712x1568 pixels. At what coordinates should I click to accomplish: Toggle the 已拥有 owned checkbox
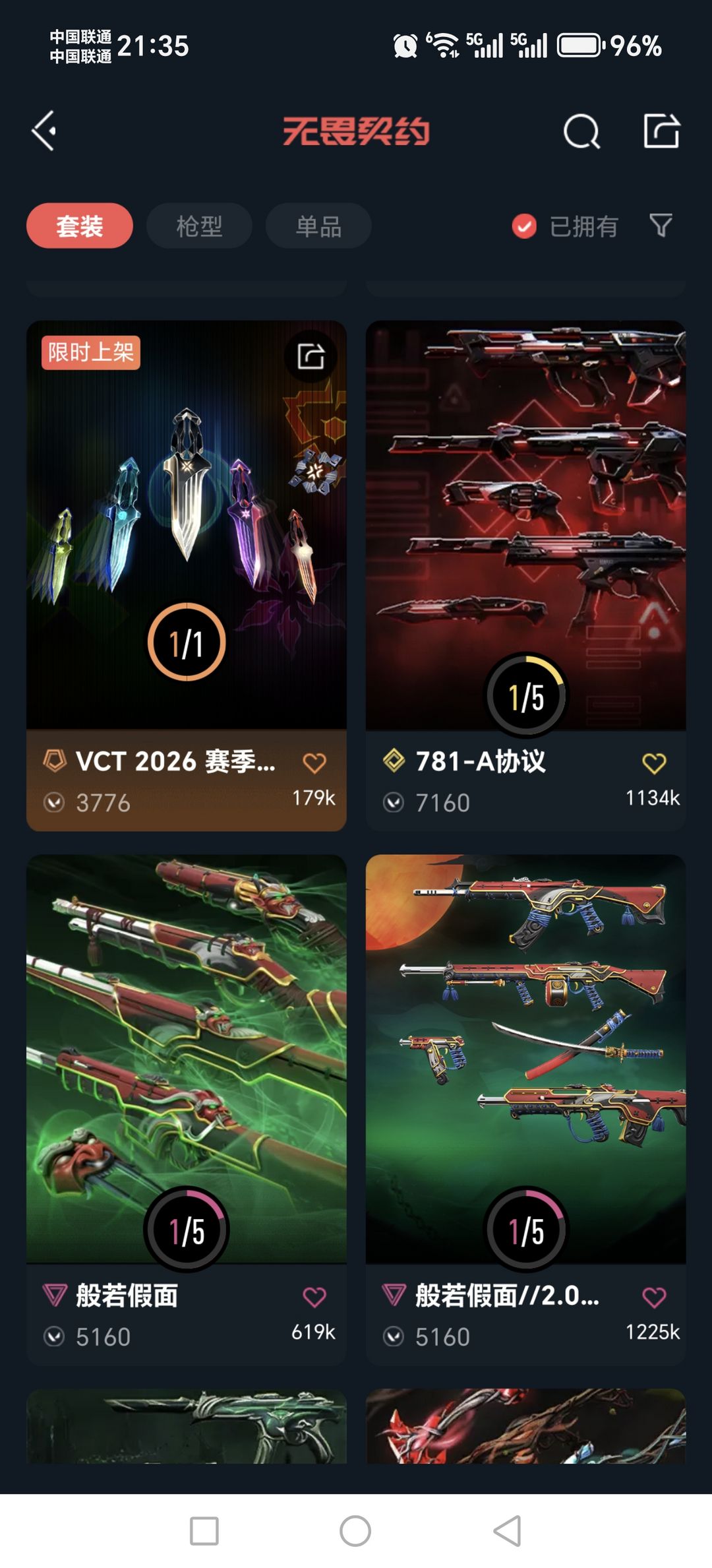point(524,226)
